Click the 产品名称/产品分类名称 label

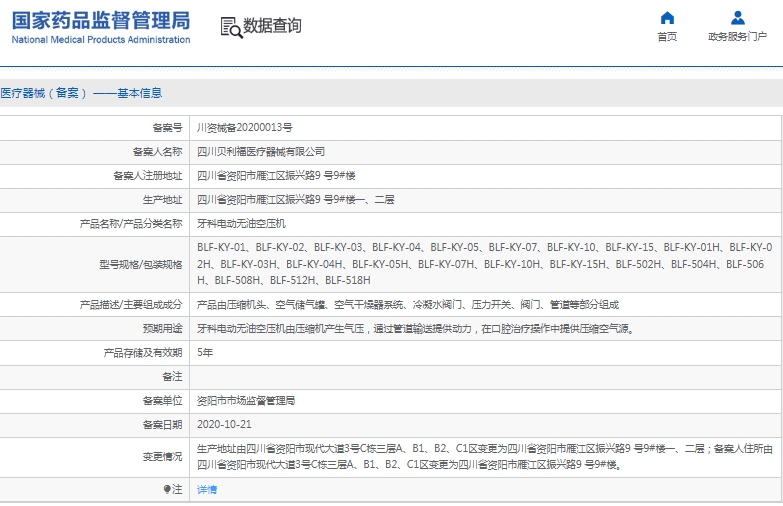click(x=131, y=223)
